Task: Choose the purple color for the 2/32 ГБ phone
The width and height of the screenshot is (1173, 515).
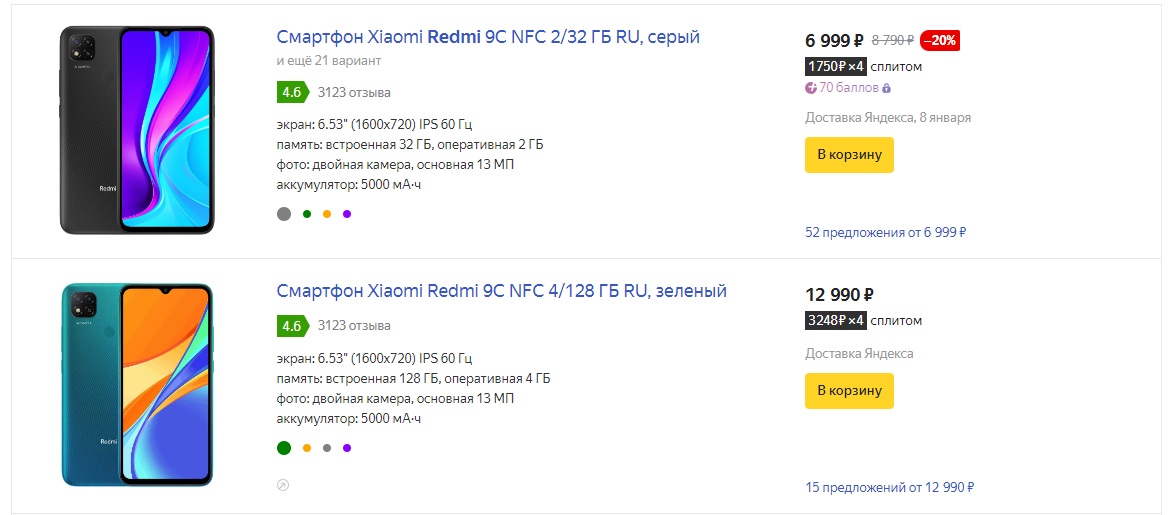Action: pyautogui.click(x=347, y=213)
